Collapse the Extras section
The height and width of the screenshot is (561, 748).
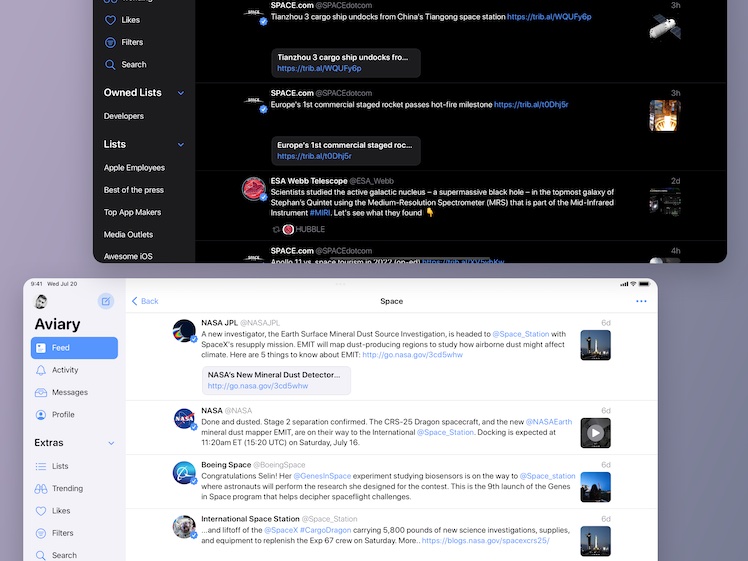coord(111,443)
